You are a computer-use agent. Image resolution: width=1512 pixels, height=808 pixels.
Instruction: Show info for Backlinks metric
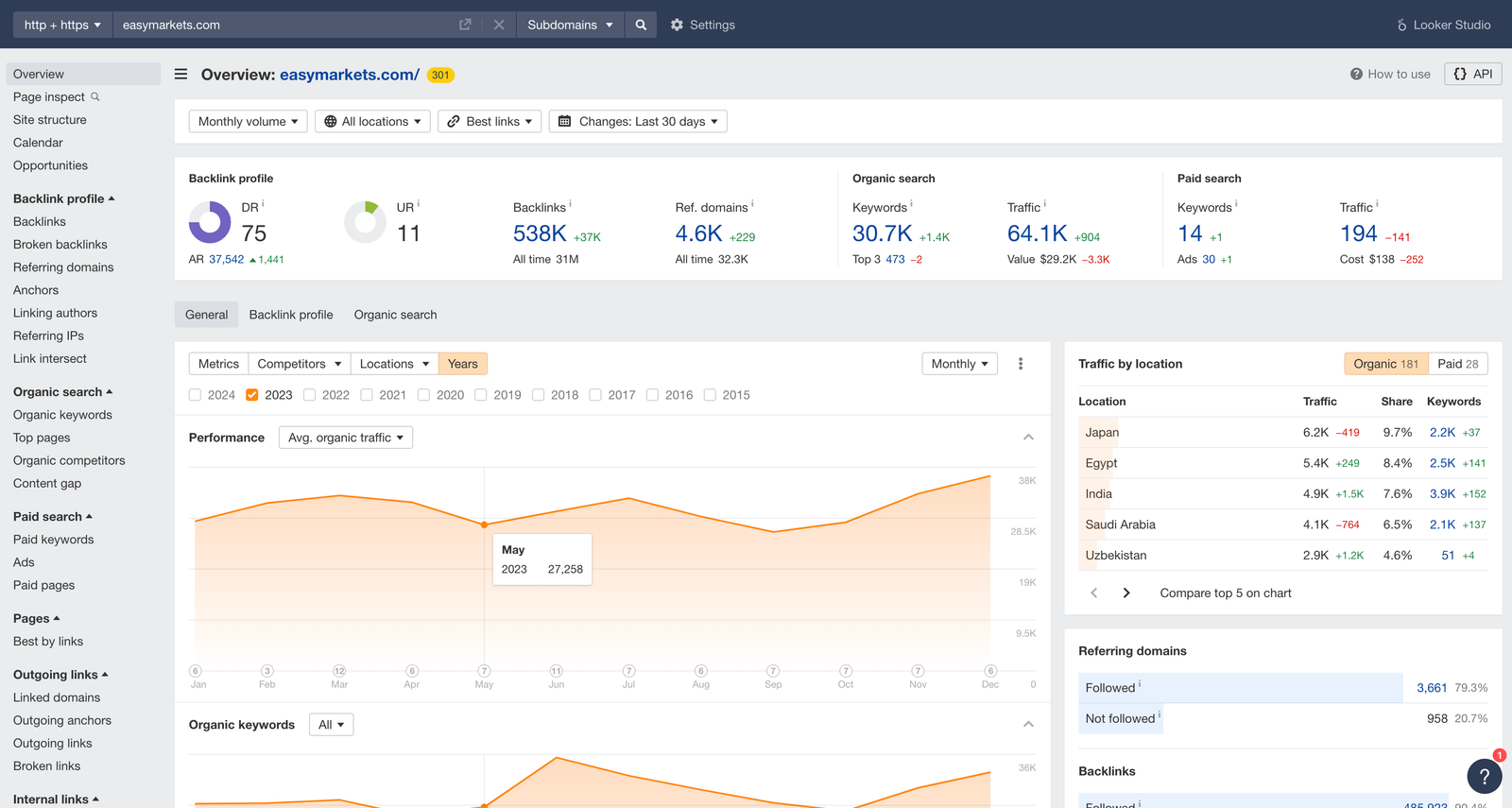[x=571, y=204]
